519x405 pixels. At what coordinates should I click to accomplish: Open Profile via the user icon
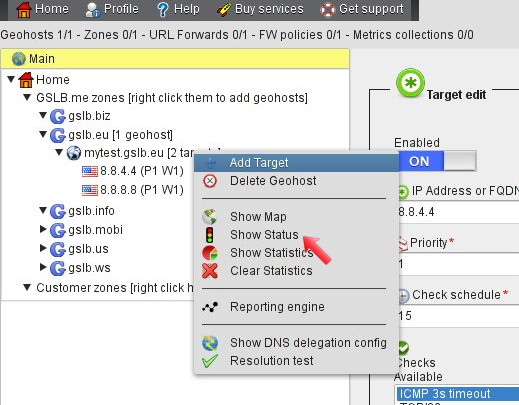tap(92, 9)
